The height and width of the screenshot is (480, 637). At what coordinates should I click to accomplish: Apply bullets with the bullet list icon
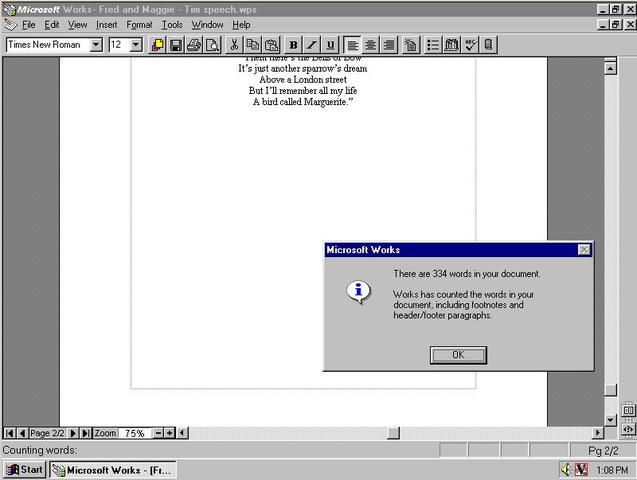[433, 45]
